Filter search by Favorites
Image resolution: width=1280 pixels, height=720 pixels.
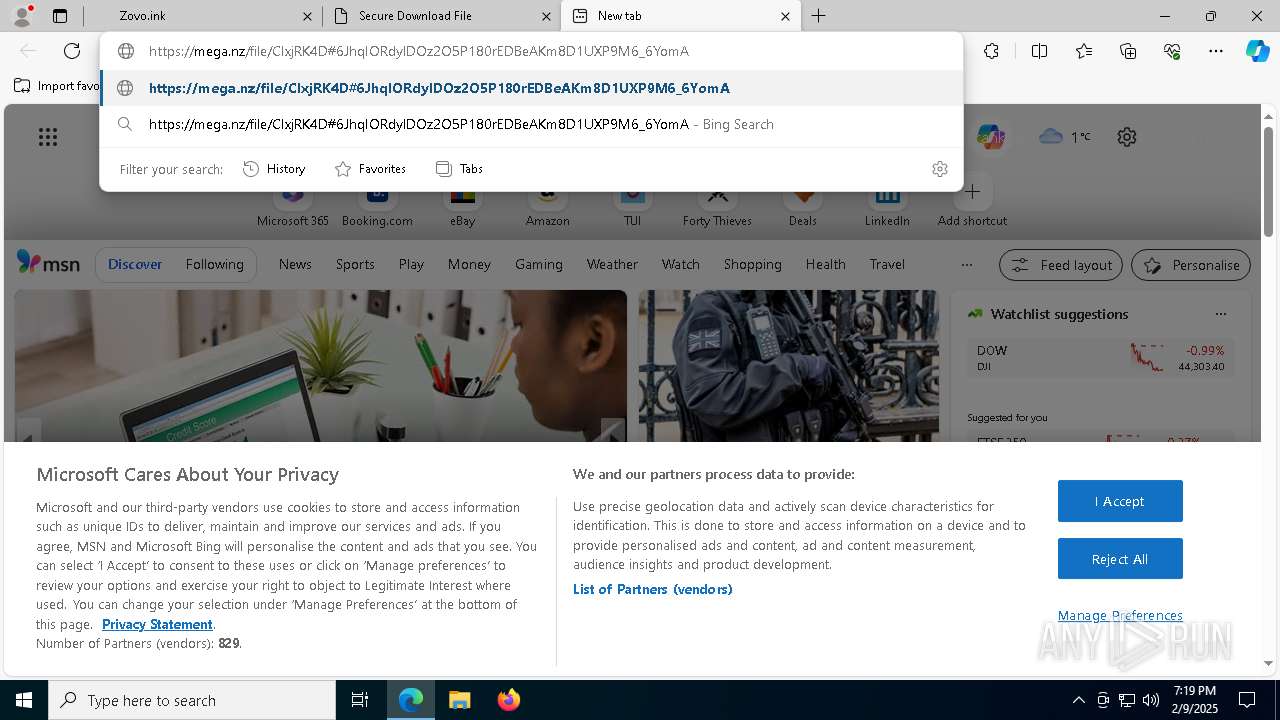coord(370,169)
